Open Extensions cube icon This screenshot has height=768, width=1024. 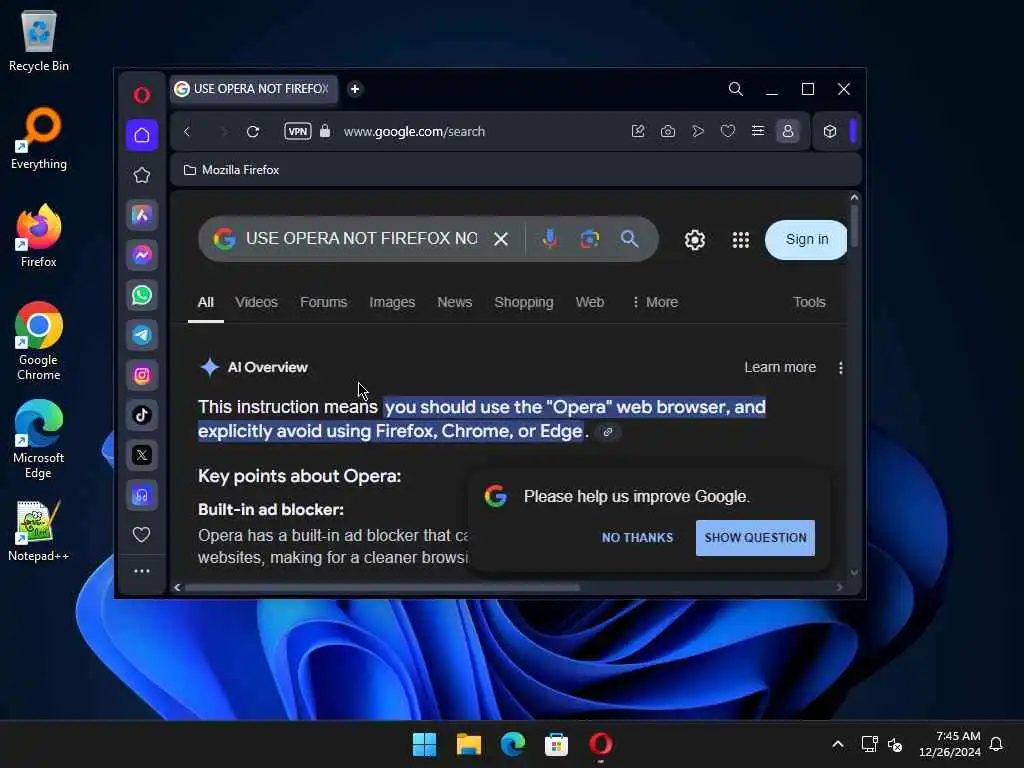pyautogui.click(x=830, y=131)
